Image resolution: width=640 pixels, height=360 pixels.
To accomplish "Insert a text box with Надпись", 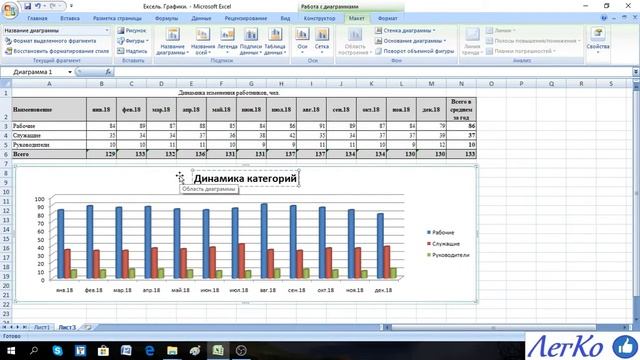I will [132, 51].
